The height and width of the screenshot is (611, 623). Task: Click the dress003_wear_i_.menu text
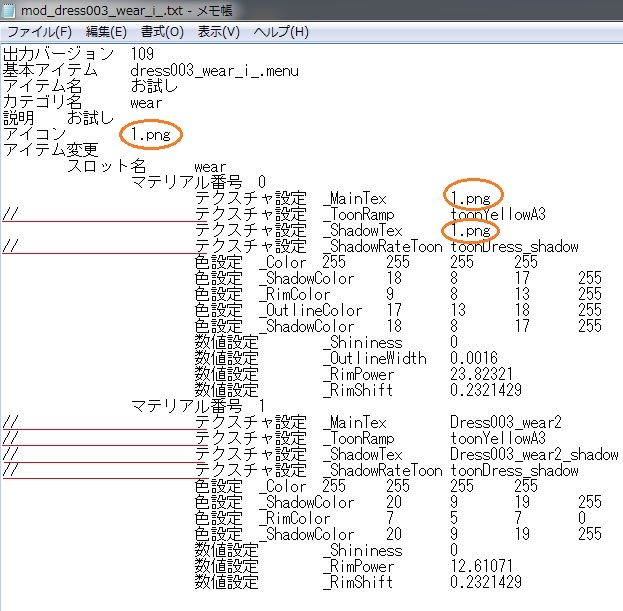(215, 71)
